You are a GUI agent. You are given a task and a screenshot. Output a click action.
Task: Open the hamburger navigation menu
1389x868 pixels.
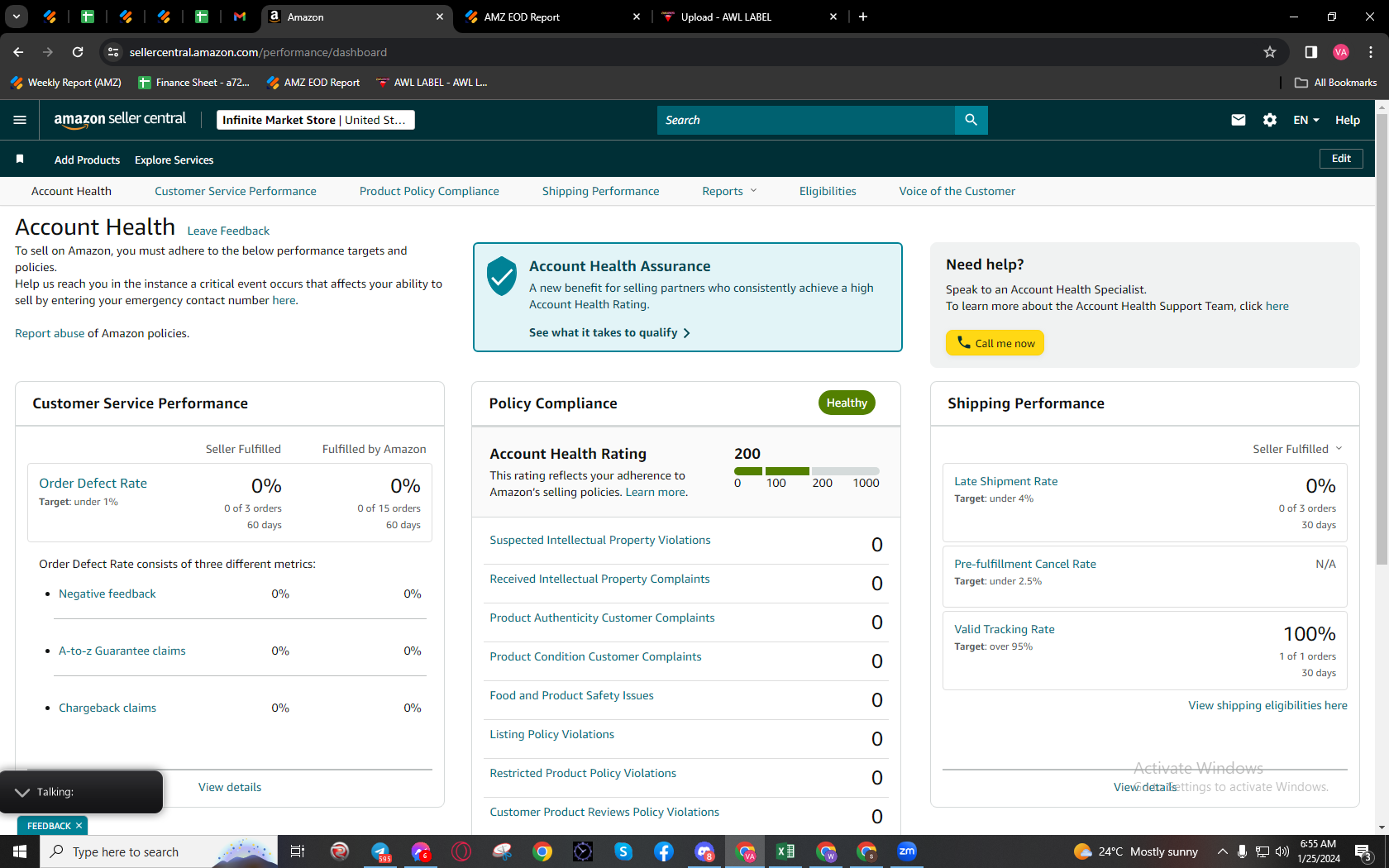(x=20, y=120)
